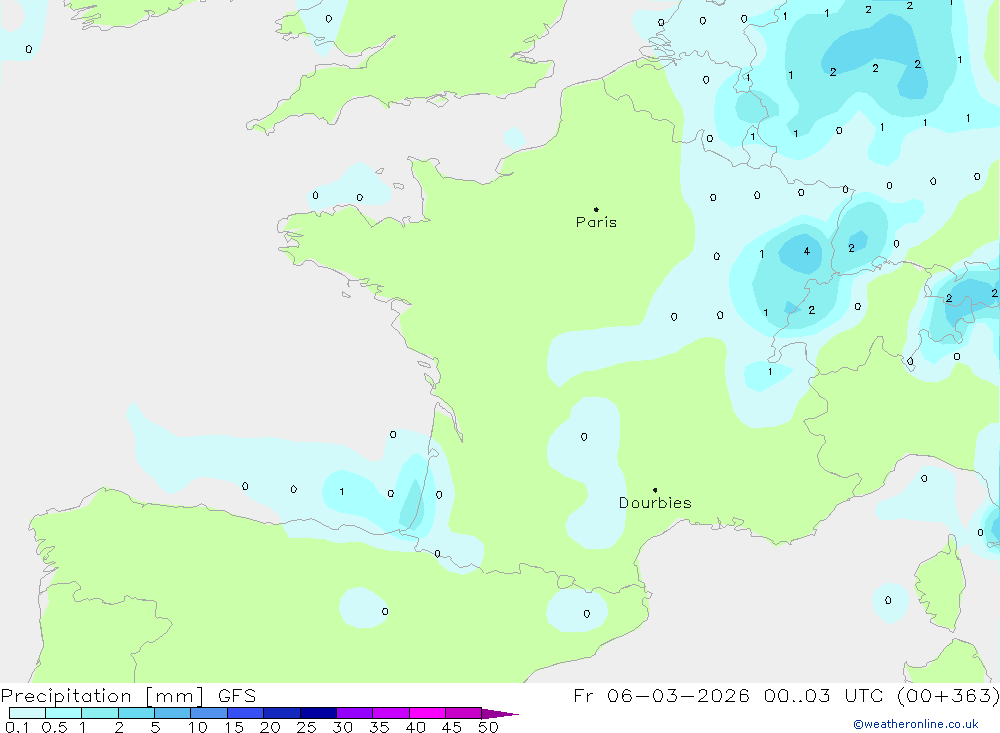Click the 15–20 mm blue legend swatch
This screenshot has height=733, width=1000.
[246, 713]
